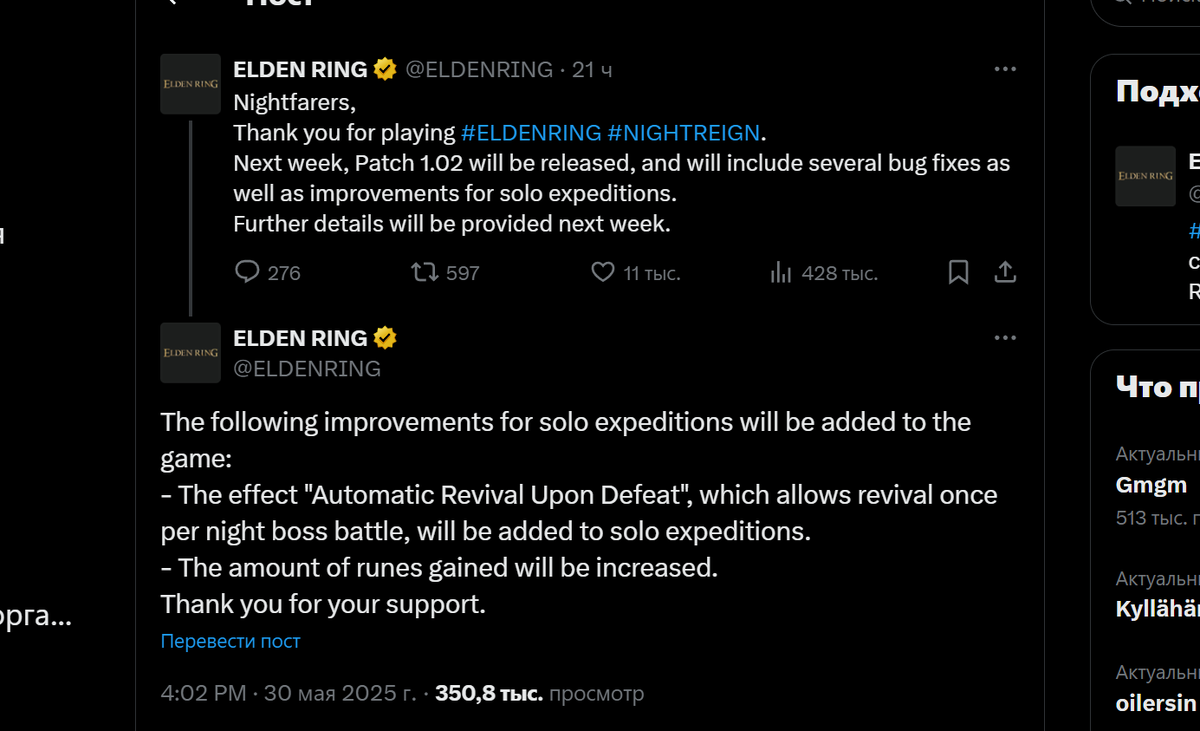The width and height of the screenshot is (1200, 731).
Task: Open ELDEN RING avatar on first post
Action: pos(191,84)
